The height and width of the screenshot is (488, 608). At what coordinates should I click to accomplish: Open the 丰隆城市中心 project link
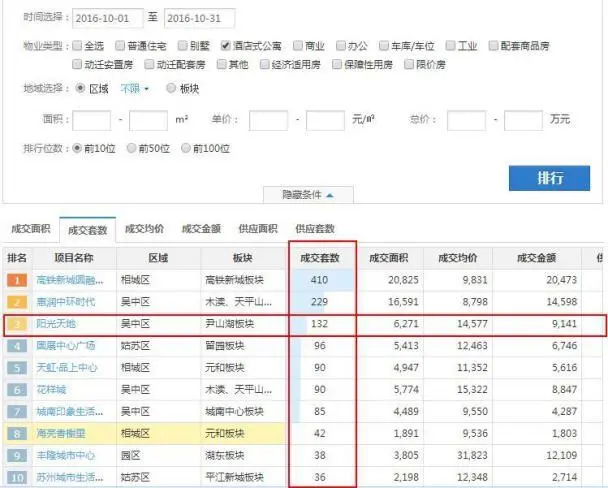click(66, 455)
